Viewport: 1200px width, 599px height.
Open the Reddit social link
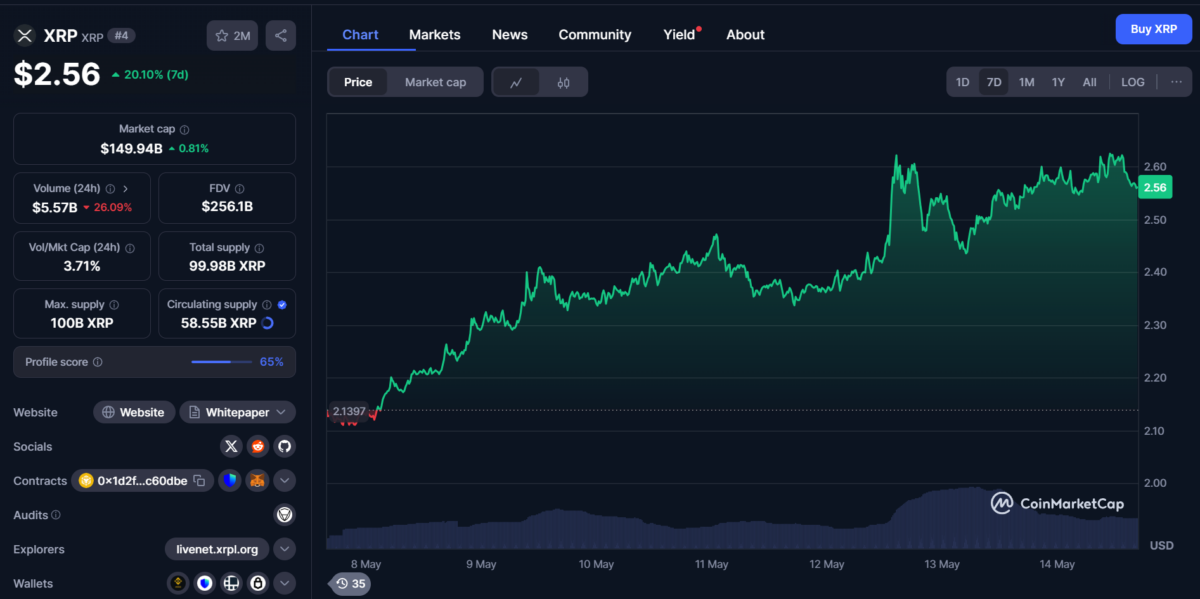pyautogui.click(x=258, y=447)
